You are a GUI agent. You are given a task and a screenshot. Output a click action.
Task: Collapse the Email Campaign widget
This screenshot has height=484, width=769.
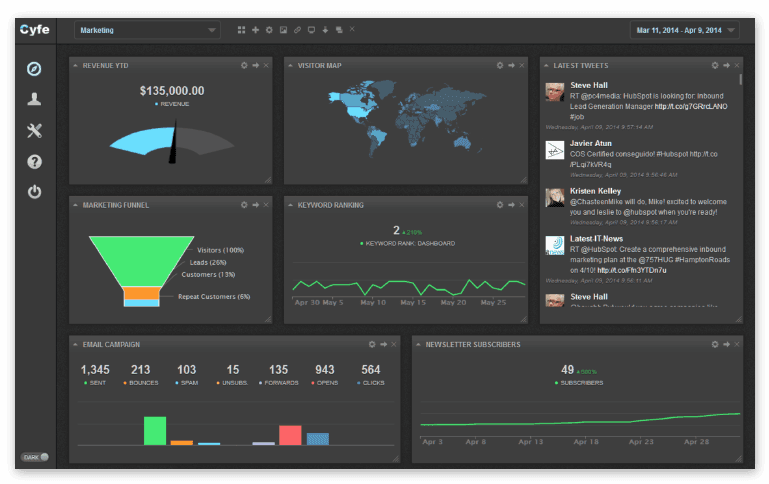pos(75,344)
